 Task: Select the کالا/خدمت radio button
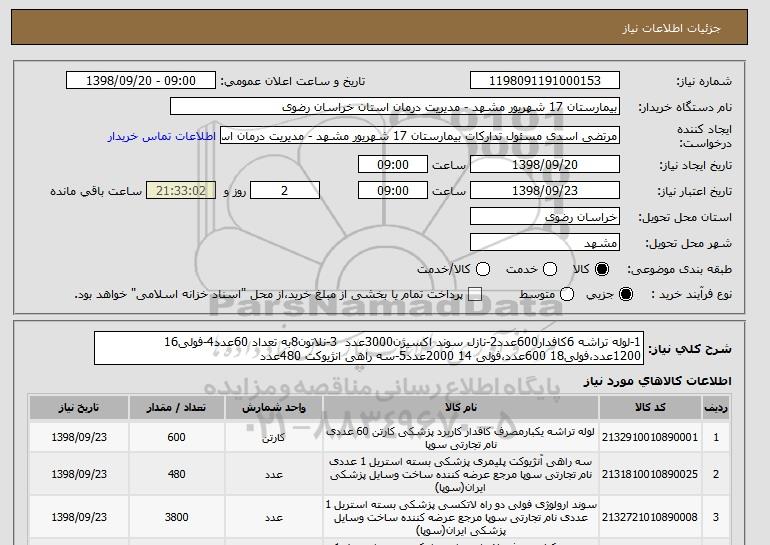(x=483, y=269)
